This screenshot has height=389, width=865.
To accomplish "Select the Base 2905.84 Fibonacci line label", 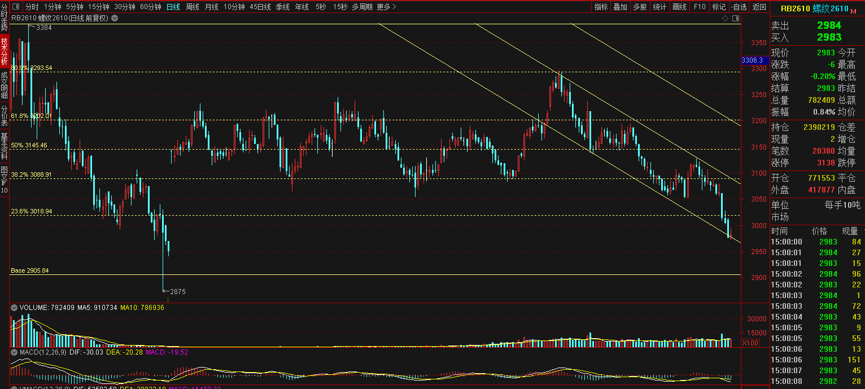I will 30,270.
